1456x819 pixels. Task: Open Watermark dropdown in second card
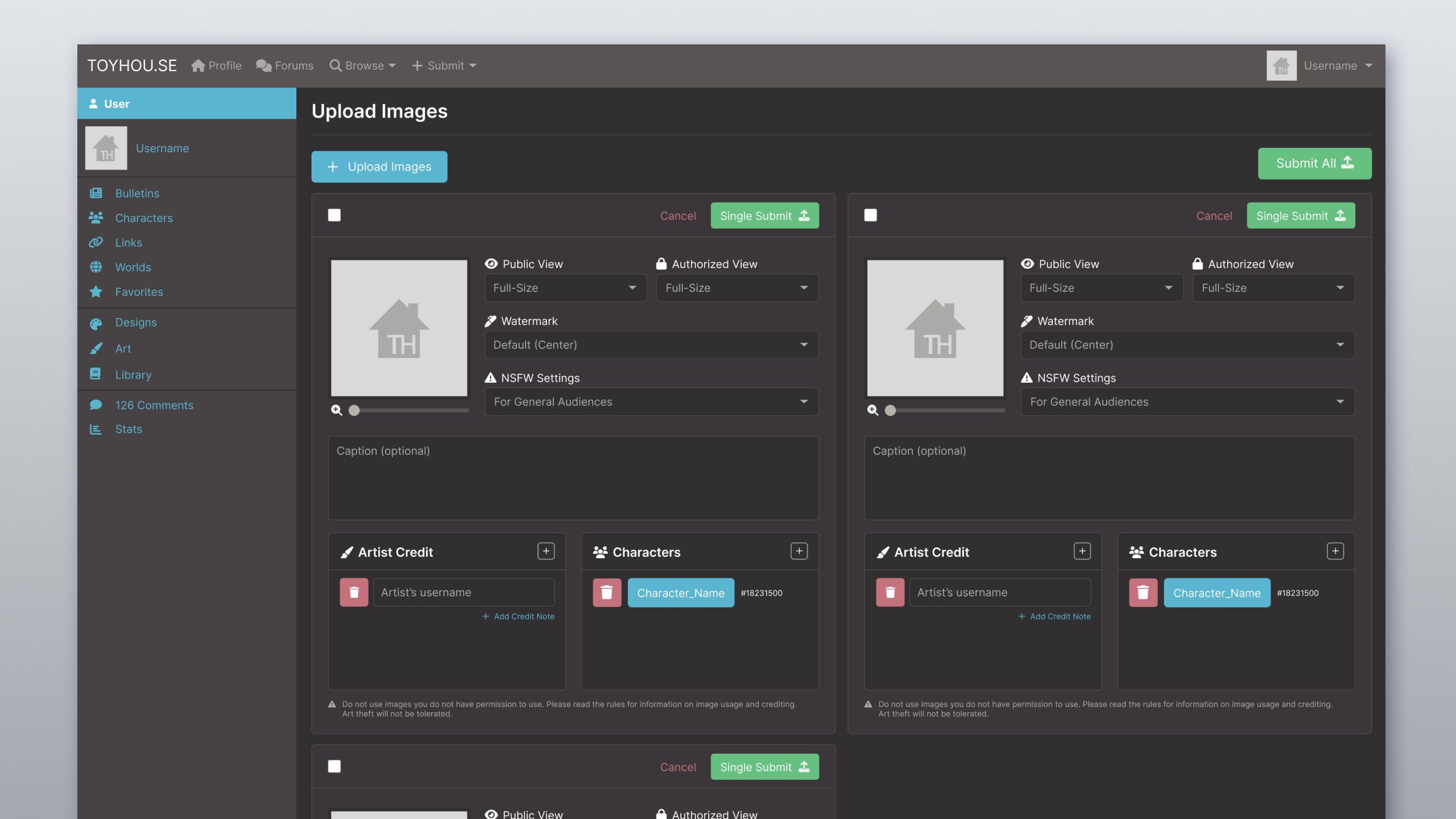click(1188, 345)
